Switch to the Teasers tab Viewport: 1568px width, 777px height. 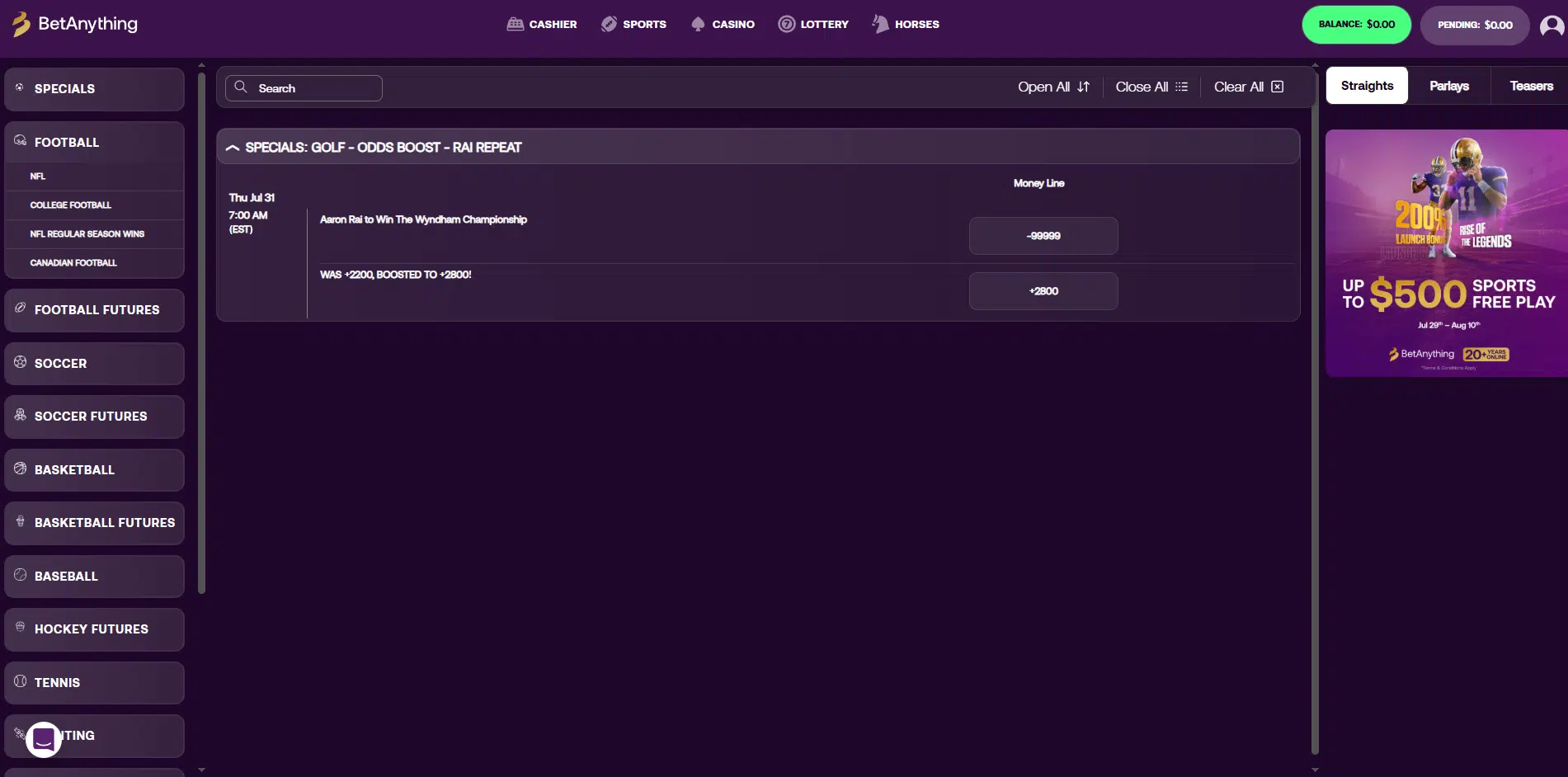1531,86
